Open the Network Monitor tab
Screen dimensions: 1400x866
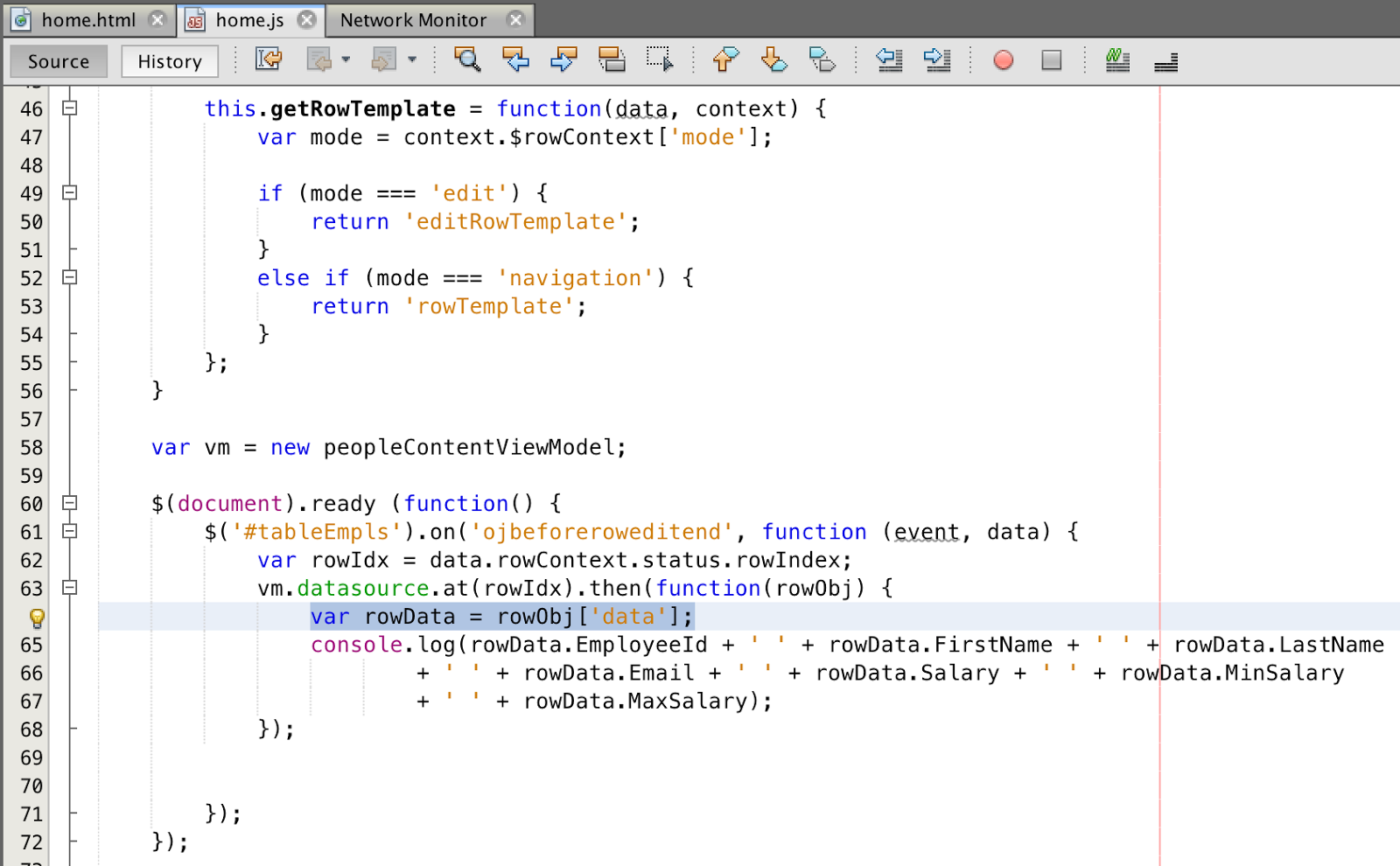pos(413,19)
